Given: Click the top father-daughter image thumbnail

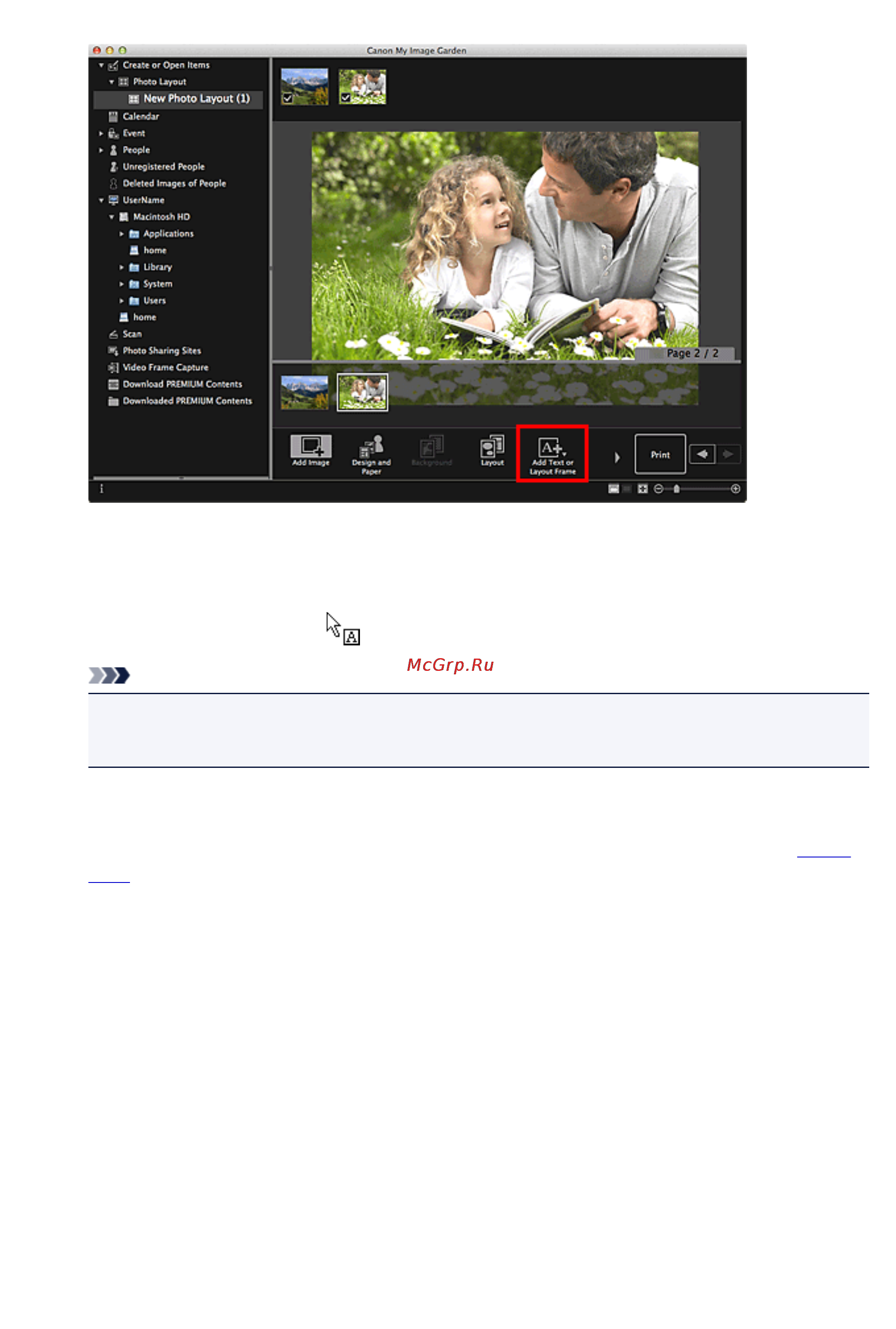Looking at the screenshot, I should (362, 87).
